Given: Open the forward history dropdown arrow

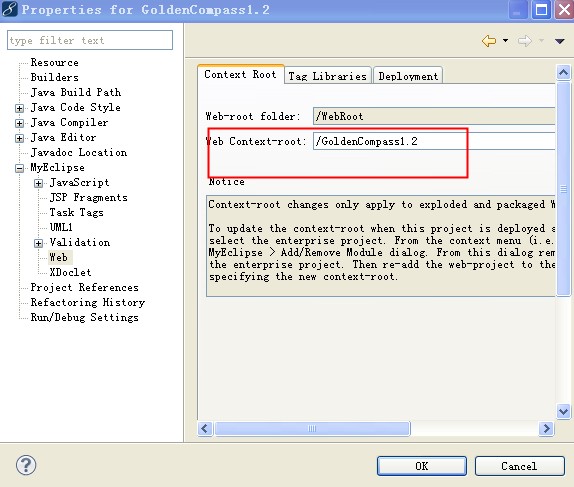Looking at the screenshot, I should pos(541,40).
